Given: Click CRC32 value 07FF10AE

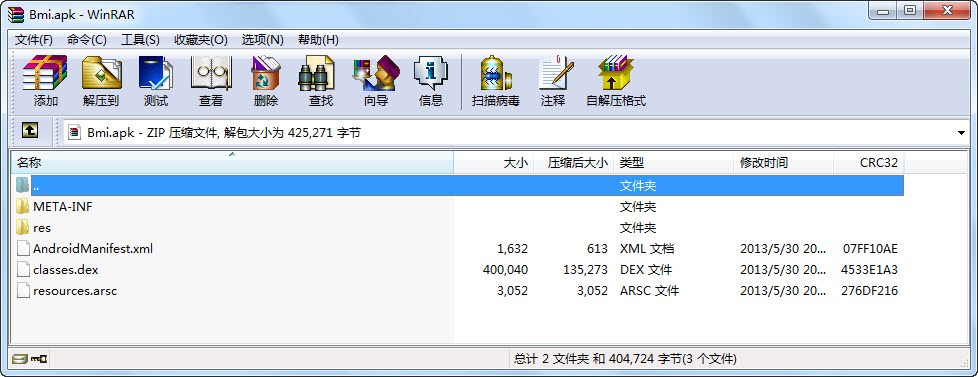Looking at the screenshot, I should point(869,248).
